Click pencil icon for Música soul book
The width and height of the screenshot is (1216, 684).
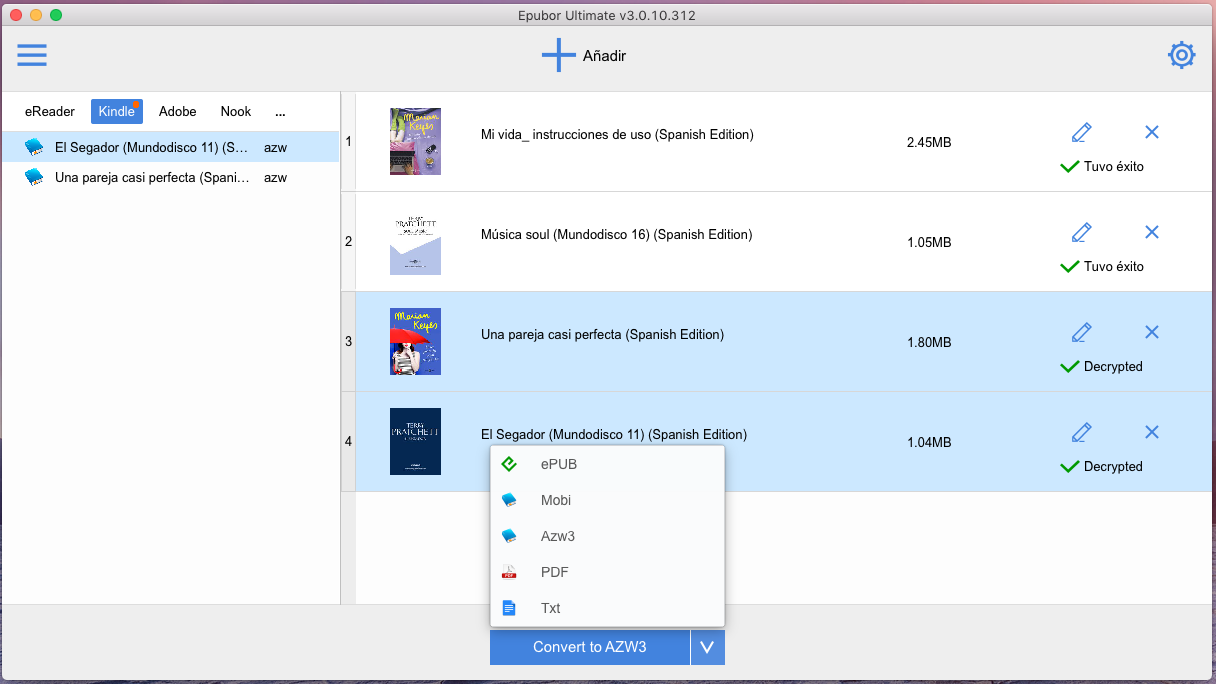(x=1081, y=232)
